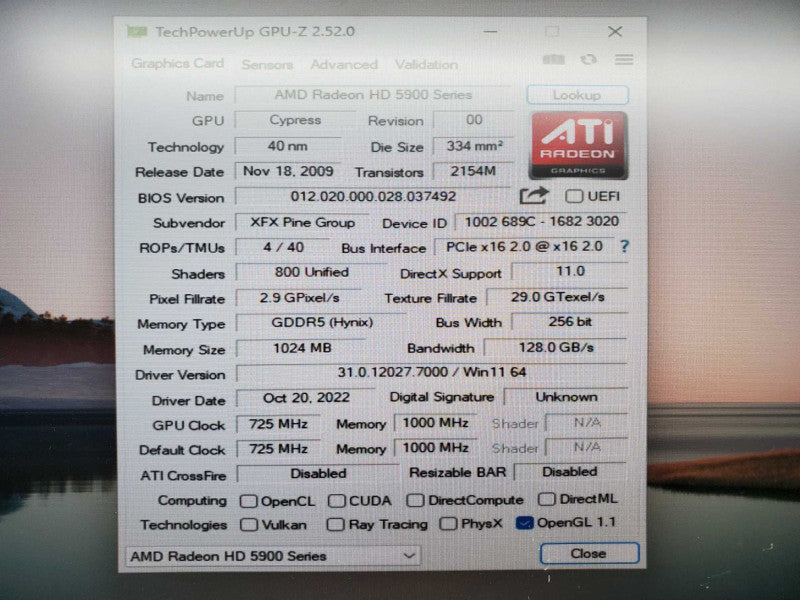Click the GPU-Z app icon in title bar
This screenshot has height=600, width=800.
(x=137, y=32)
